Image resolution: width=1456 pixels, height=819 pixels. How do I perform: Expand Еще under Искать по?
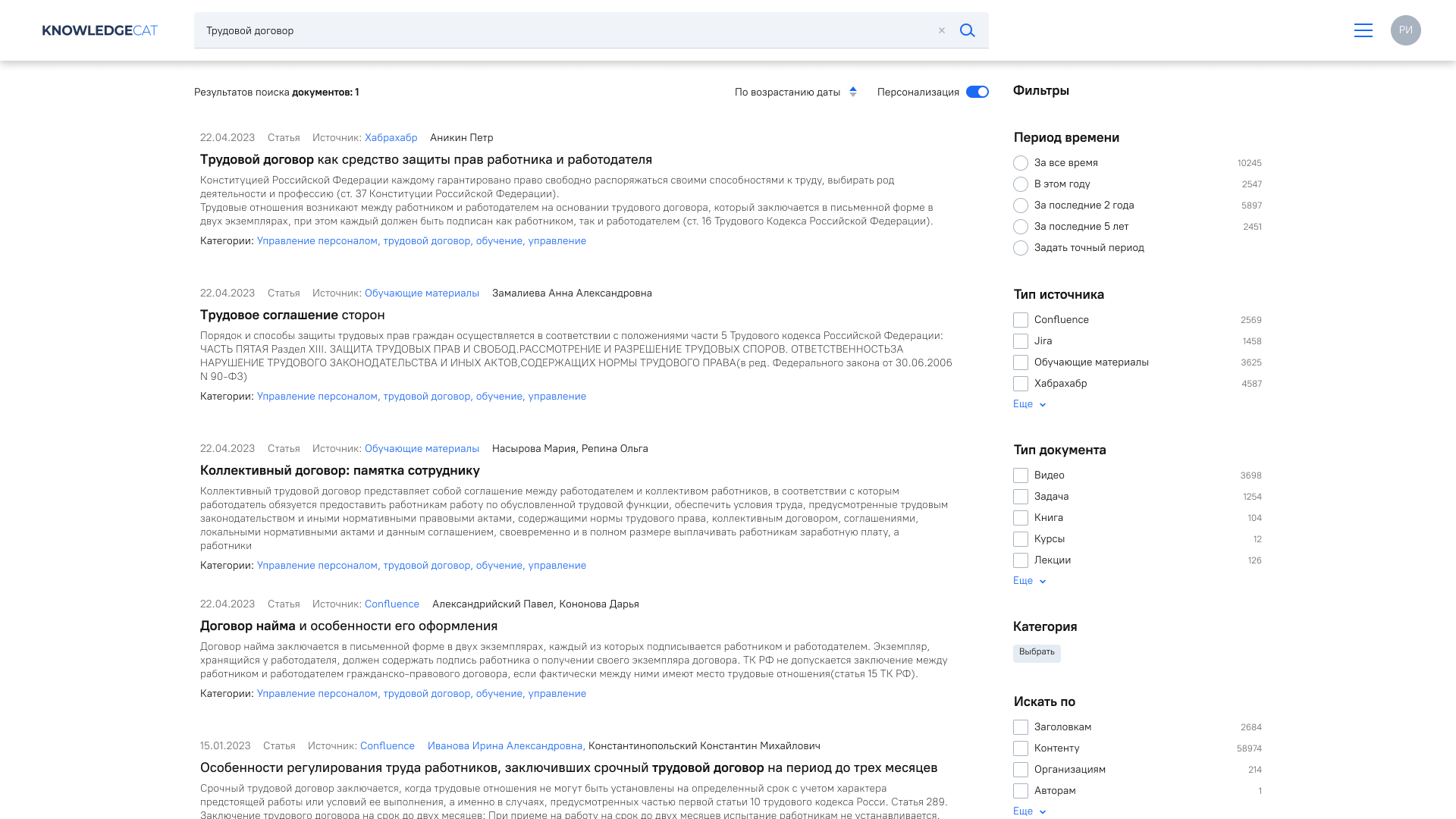(1029, 811)
